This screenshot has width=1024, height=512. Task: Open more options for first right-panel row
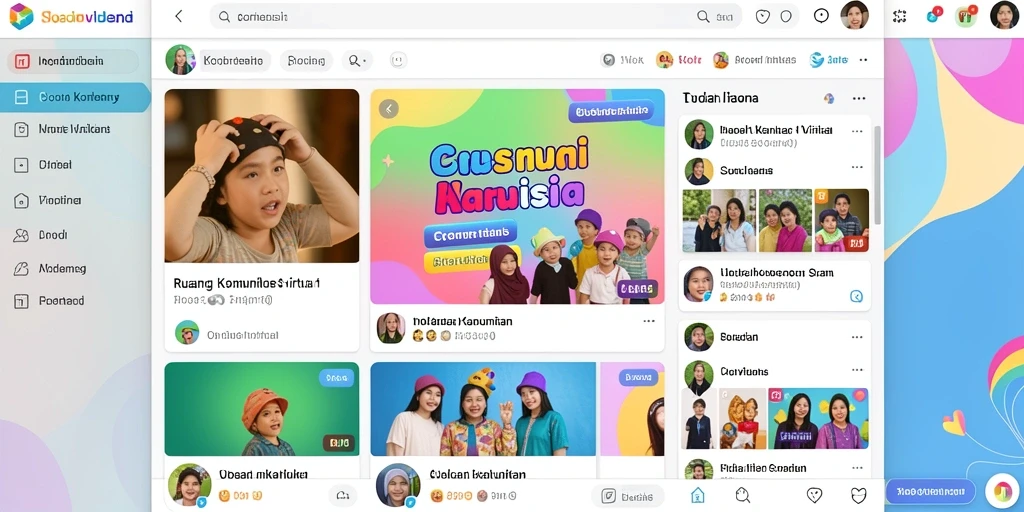coord(857,131)
